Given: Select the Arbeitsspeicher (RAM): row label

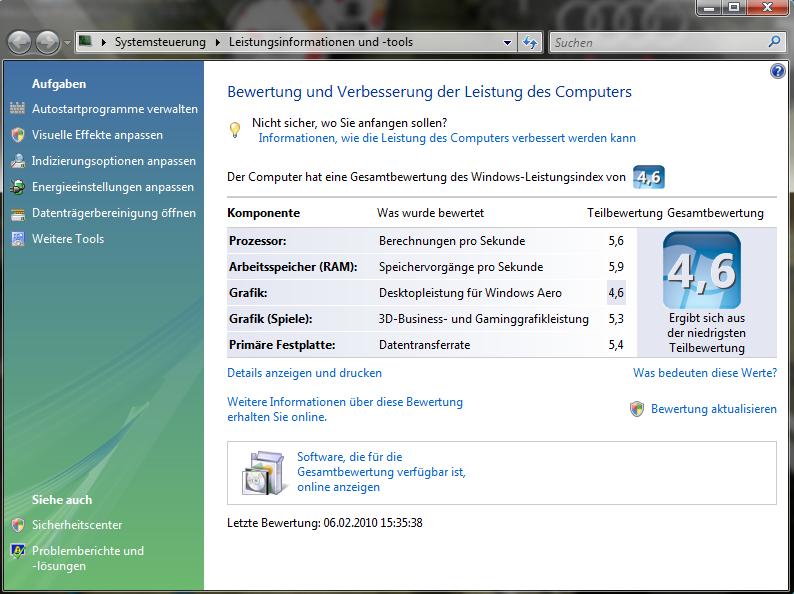Looking at the screenshot, I should click(x=293, y=267).
